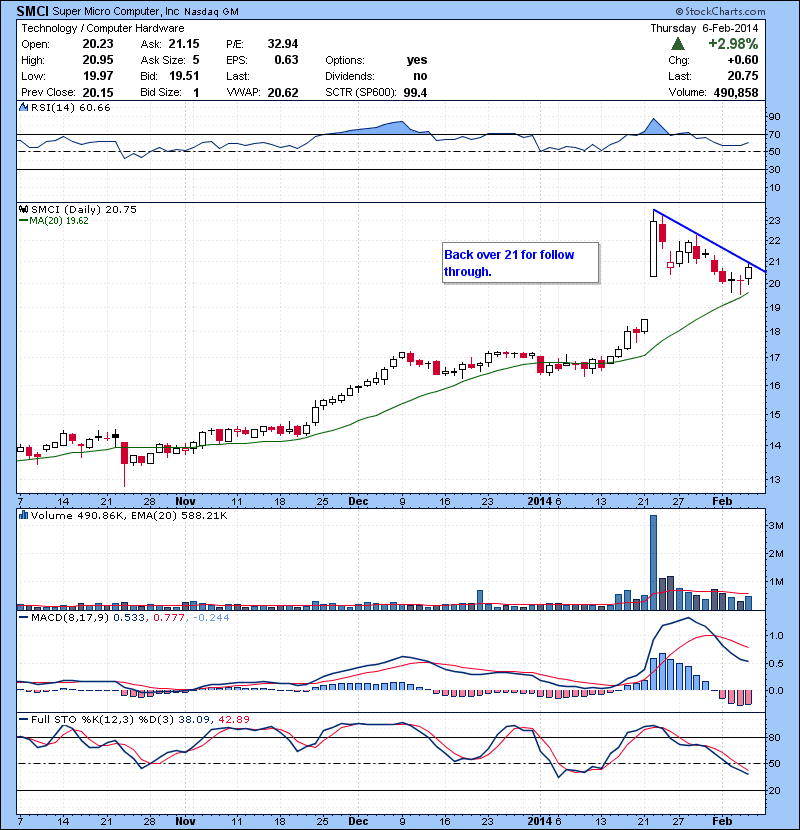Screen dimensions: 800x830
Task: Click the MA(20) 19.62 legend
Action: tap(54, 221)
